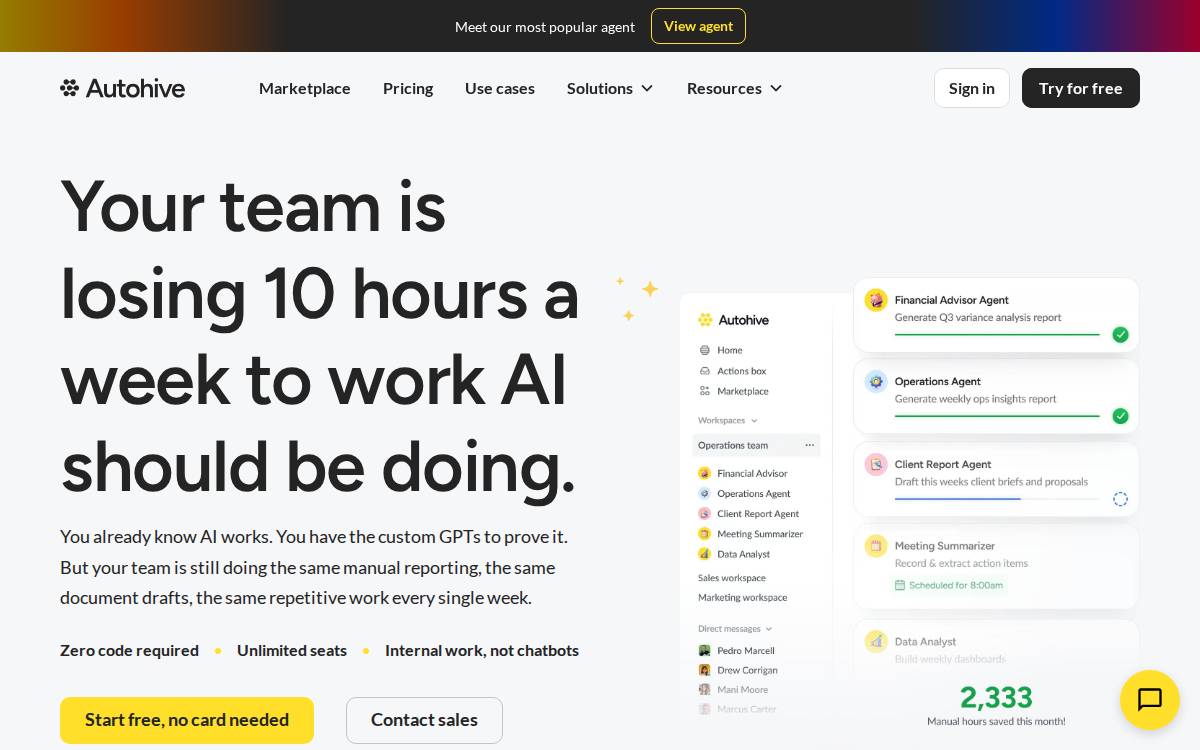Click the Financial Advisor Agent progress bar
Viewport: 1200px width, 750px height.
click(997, 335)
